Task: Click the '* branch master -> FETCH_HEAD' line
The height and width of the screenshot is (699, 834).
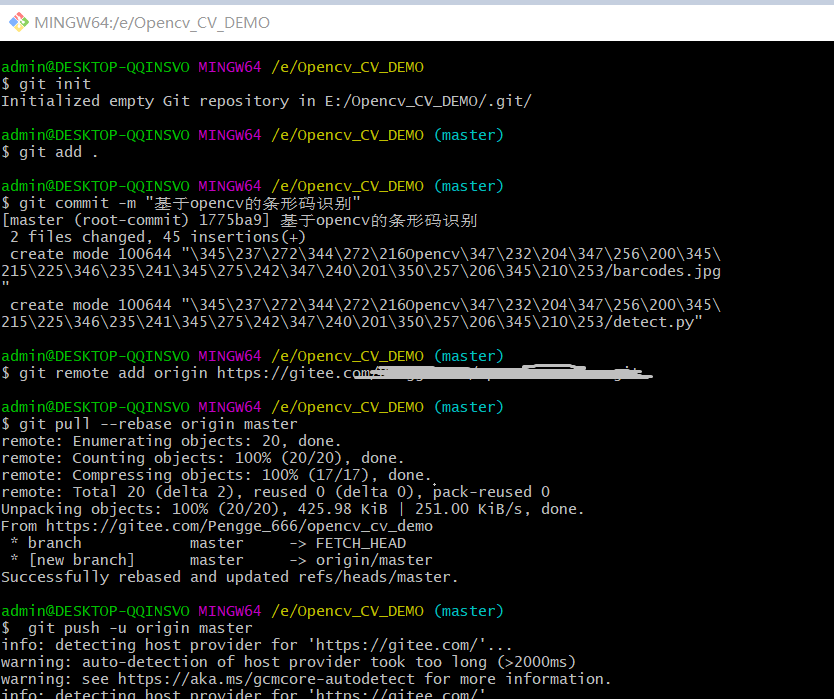Action: pos(208,544)
